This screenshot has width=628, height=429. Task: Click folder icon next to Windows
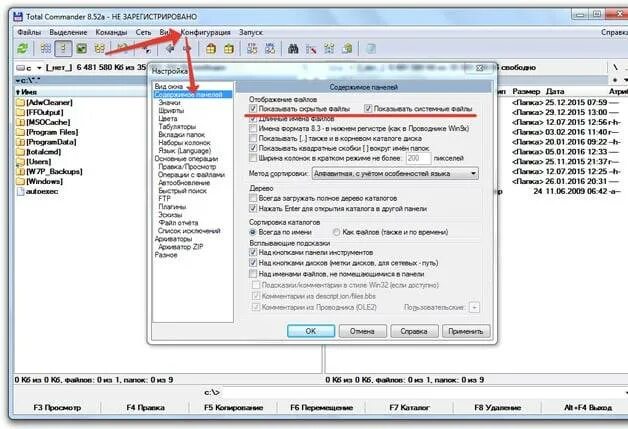click(20, 181)
